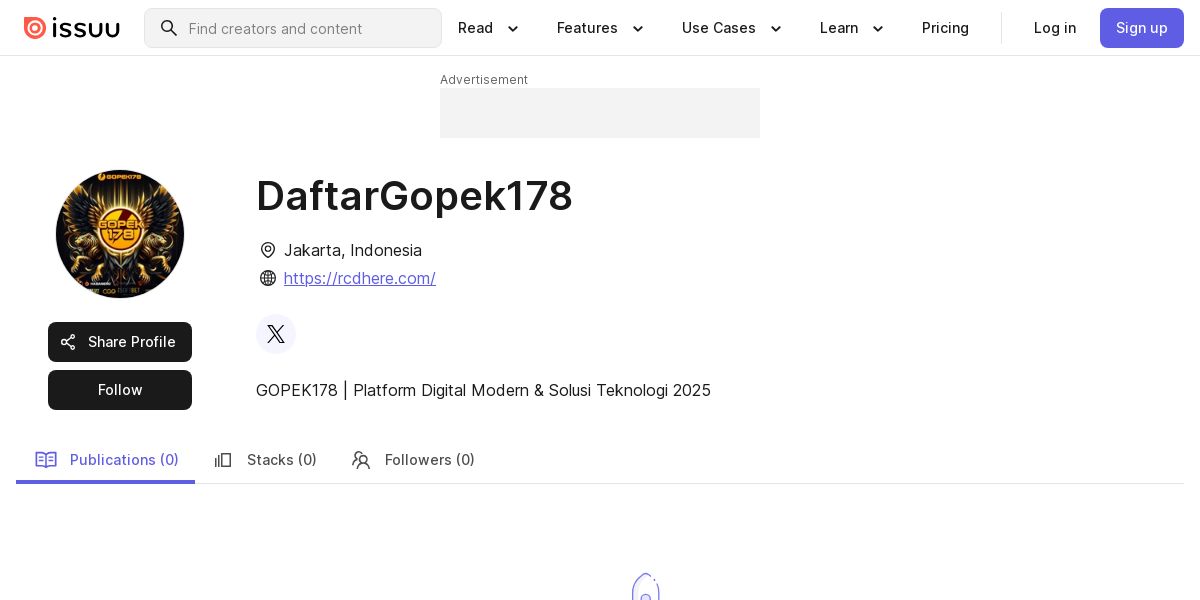This screenshot has height=600, width=1200.
Task: Click the location pin icon
Action: 268,250
